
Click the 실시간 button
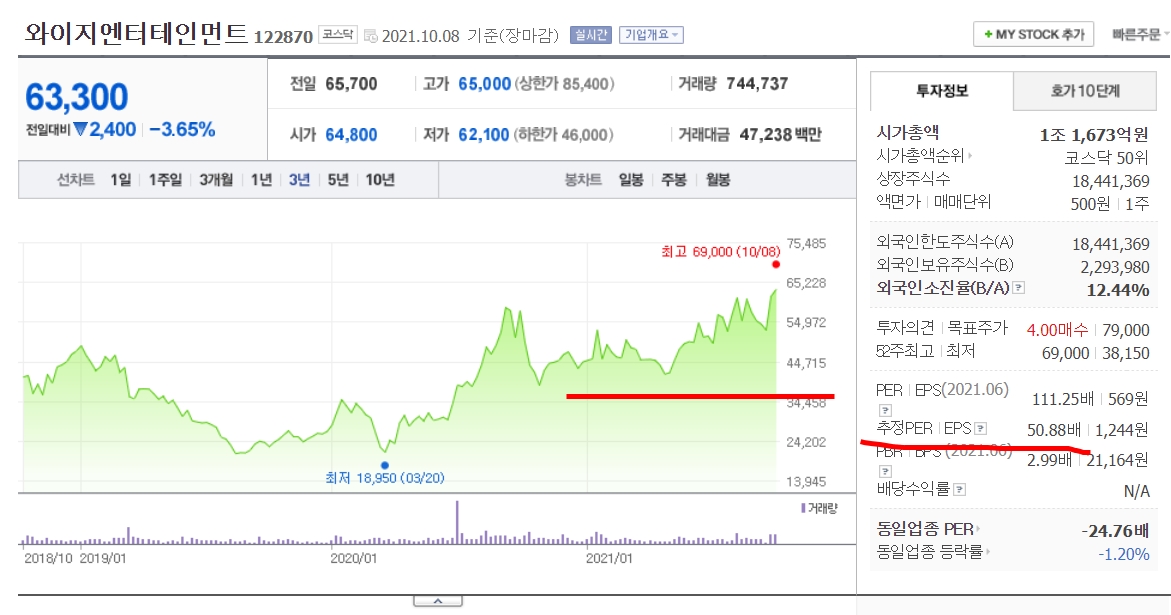coord(591,35)
